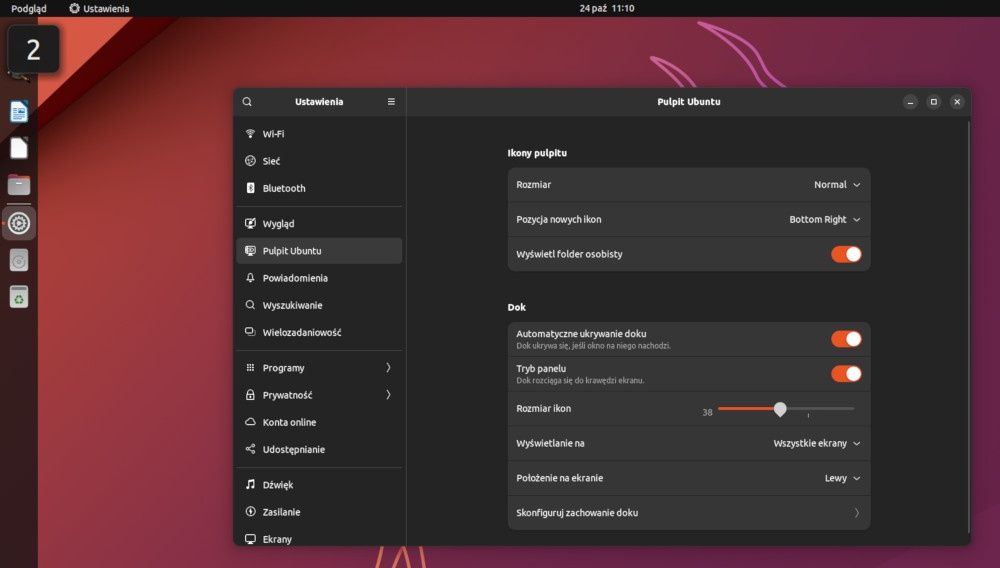
Task: Select Zasilanie in the settings sidebar
Action: pyautogui.click(x=320, y=512)
